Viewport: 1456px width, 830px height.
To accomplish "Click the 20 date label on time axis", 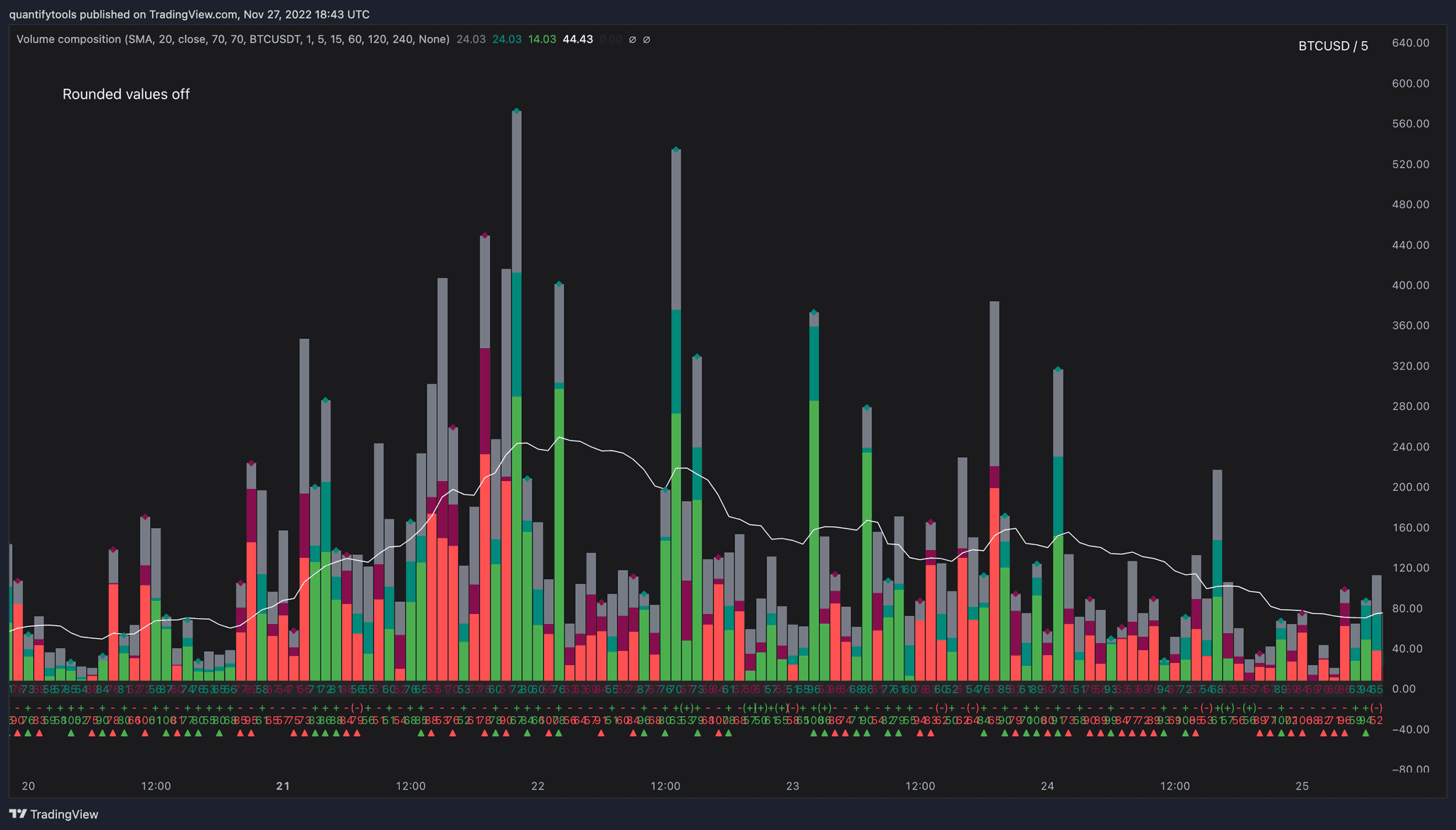I will 28,786.
